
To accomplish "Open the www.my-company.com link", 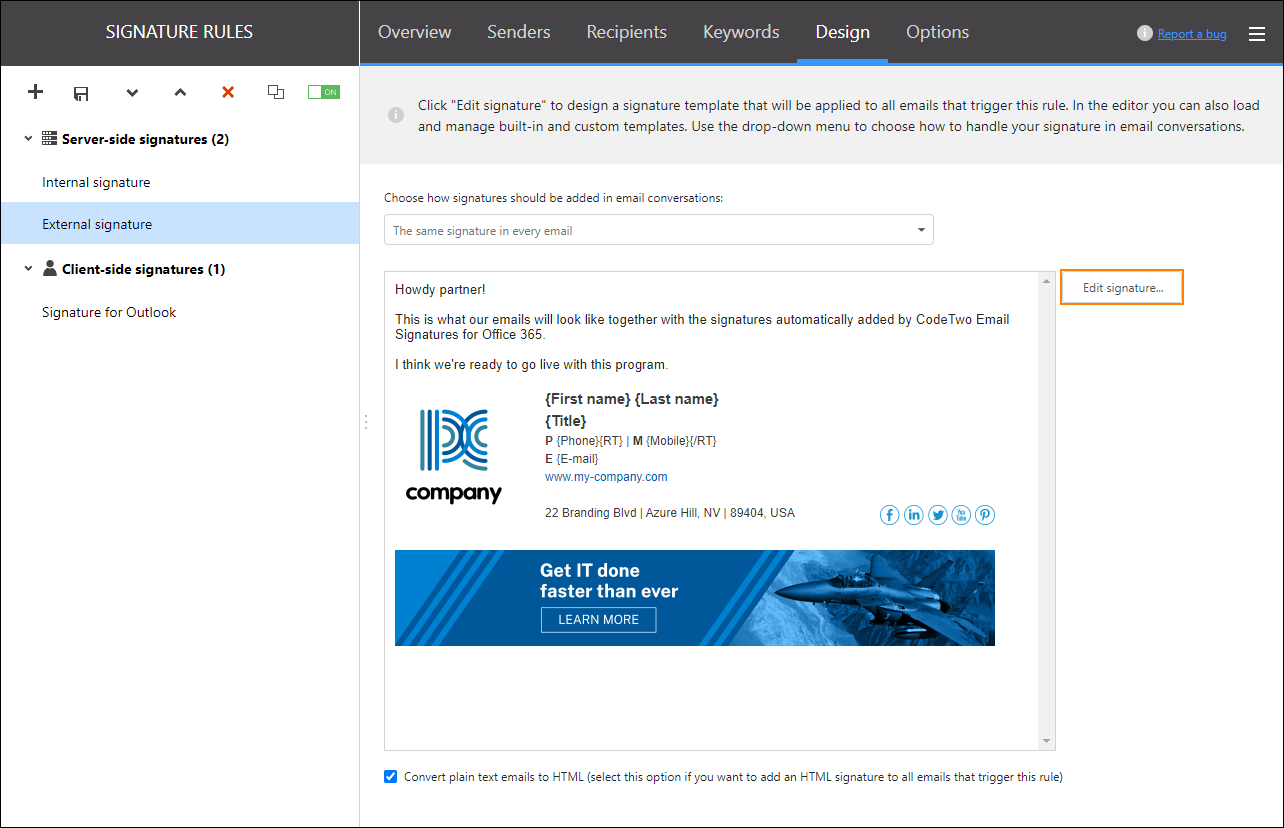I will [x=606, y=476].
